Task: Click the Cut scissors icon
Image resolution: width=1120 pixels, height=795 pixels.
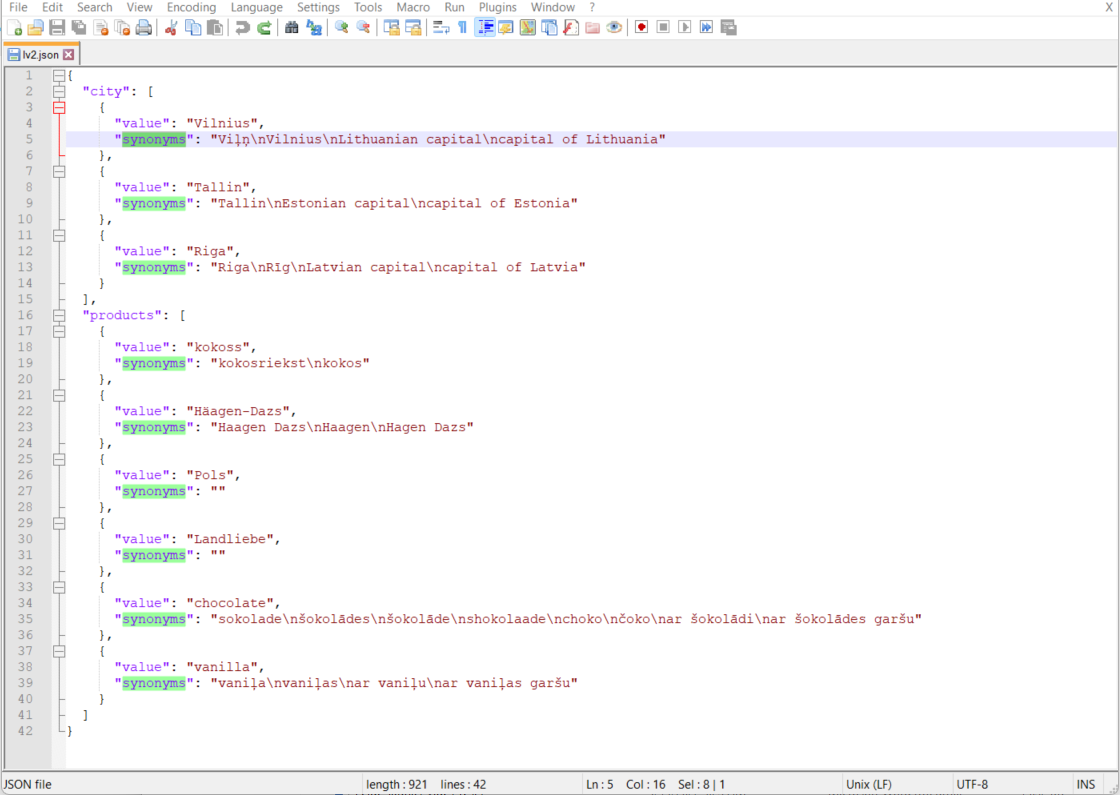Action: pyautogui.click(x=171, y=27)
